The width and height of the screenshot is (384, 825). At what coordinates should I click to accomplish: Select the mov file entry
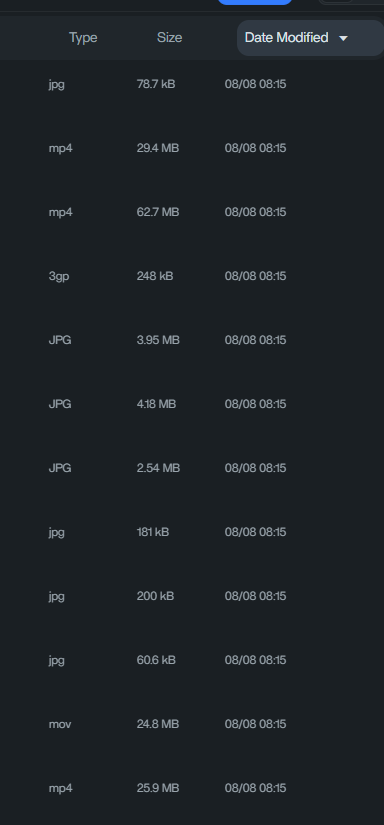[192, 725]
